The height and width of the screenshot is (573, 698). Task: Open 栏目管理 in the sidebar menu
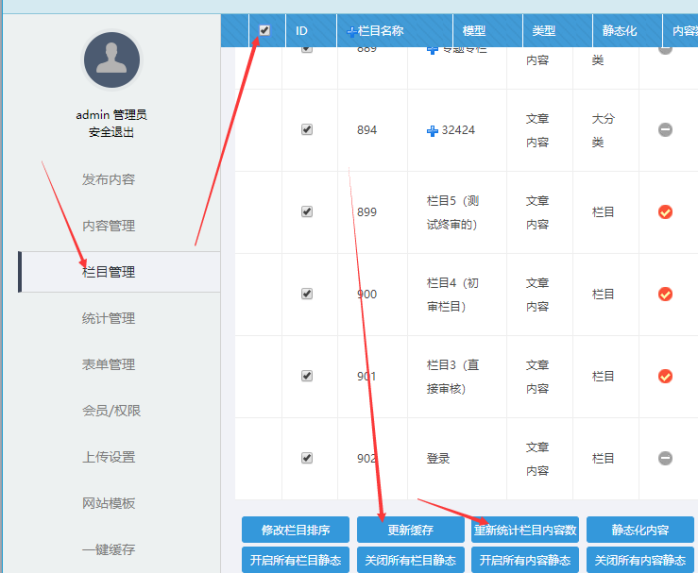(x=108, y=272)
